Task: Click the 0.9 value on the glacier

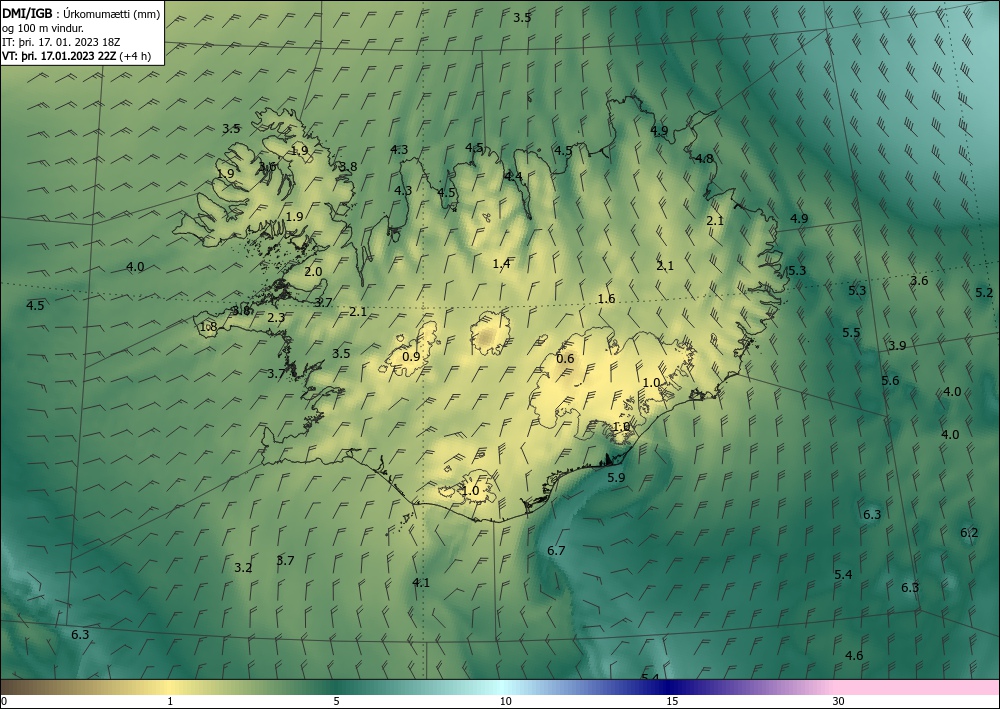Action: point(411,356)
